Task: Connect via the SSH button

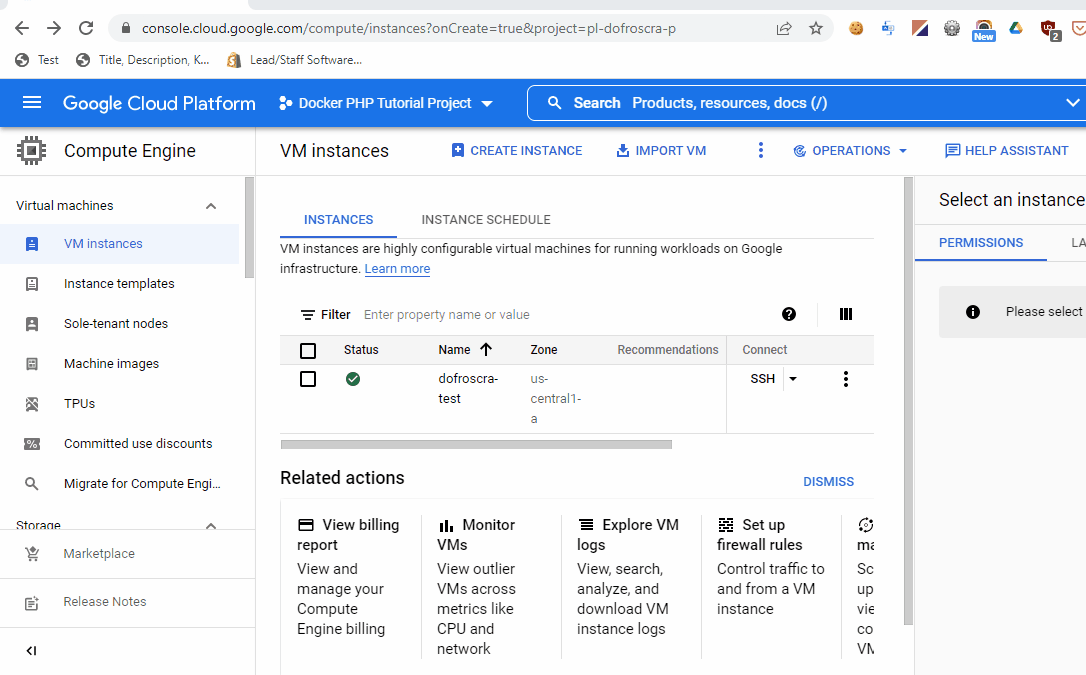Action: pos(763,379)
